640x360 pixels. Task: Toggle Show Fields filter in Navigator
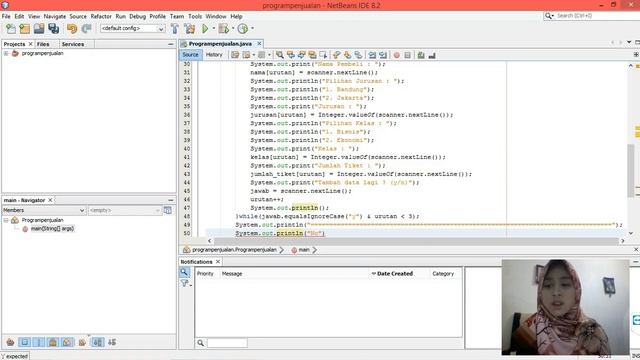tap(24, 342)
